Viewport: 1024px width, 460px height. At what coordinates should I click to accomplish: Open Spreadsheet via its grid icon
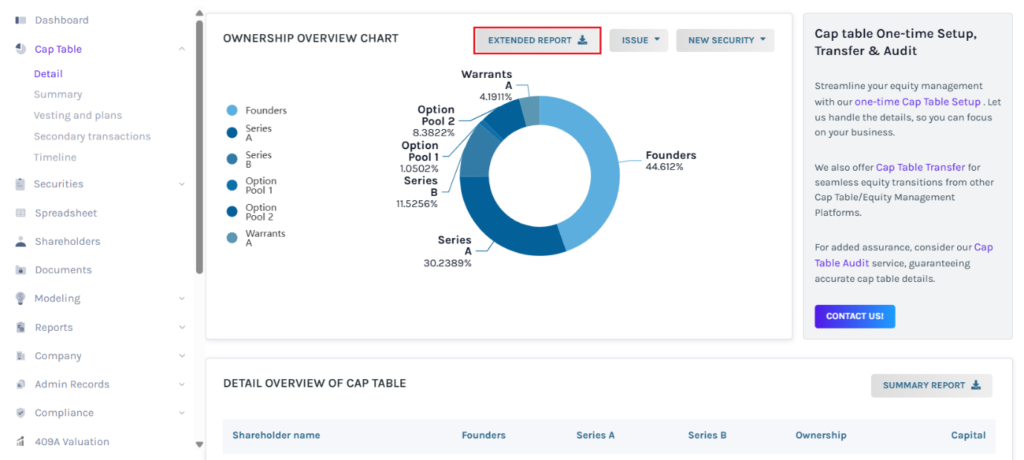(21, 213)
